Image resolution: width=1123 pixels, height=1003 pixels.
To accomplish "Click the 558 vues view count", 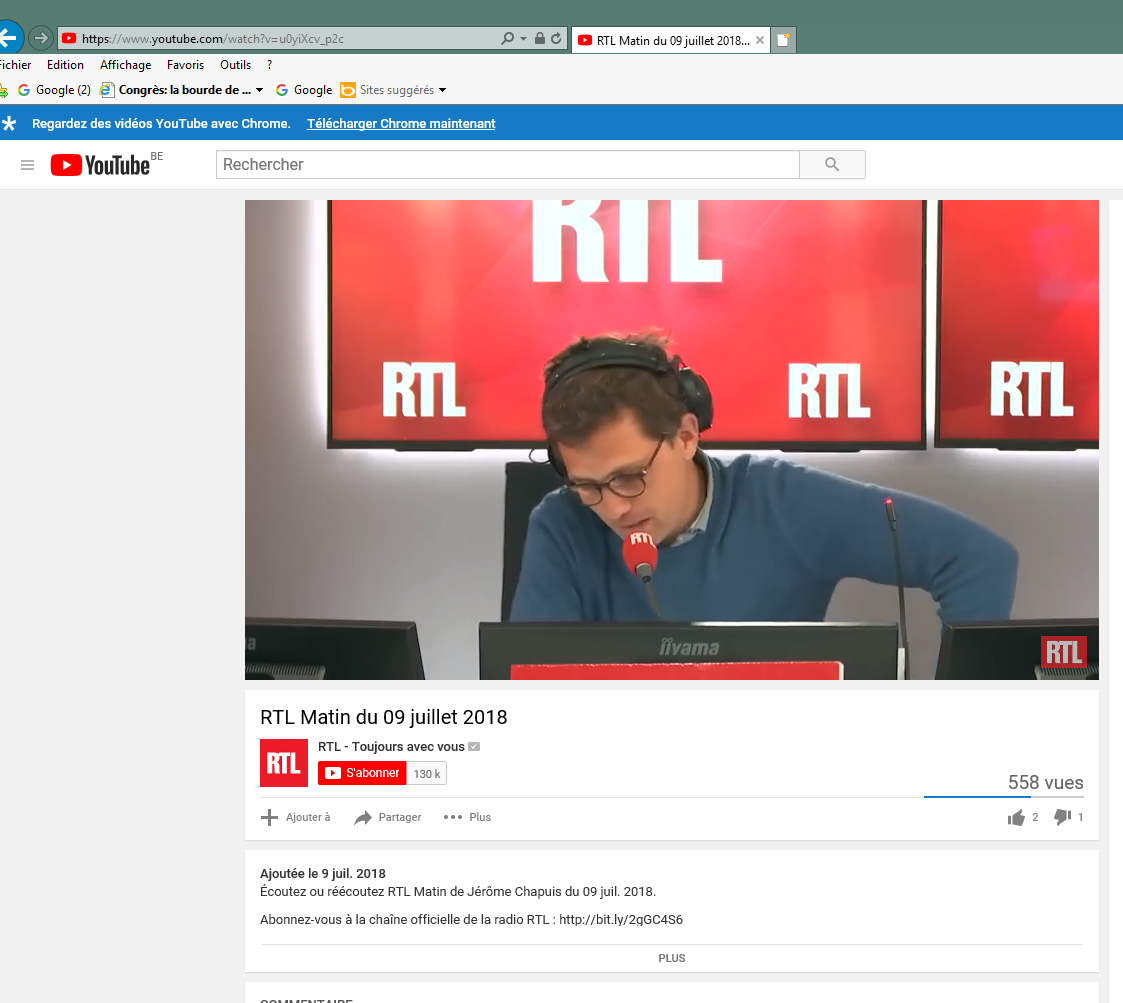I will (1046, 782).
